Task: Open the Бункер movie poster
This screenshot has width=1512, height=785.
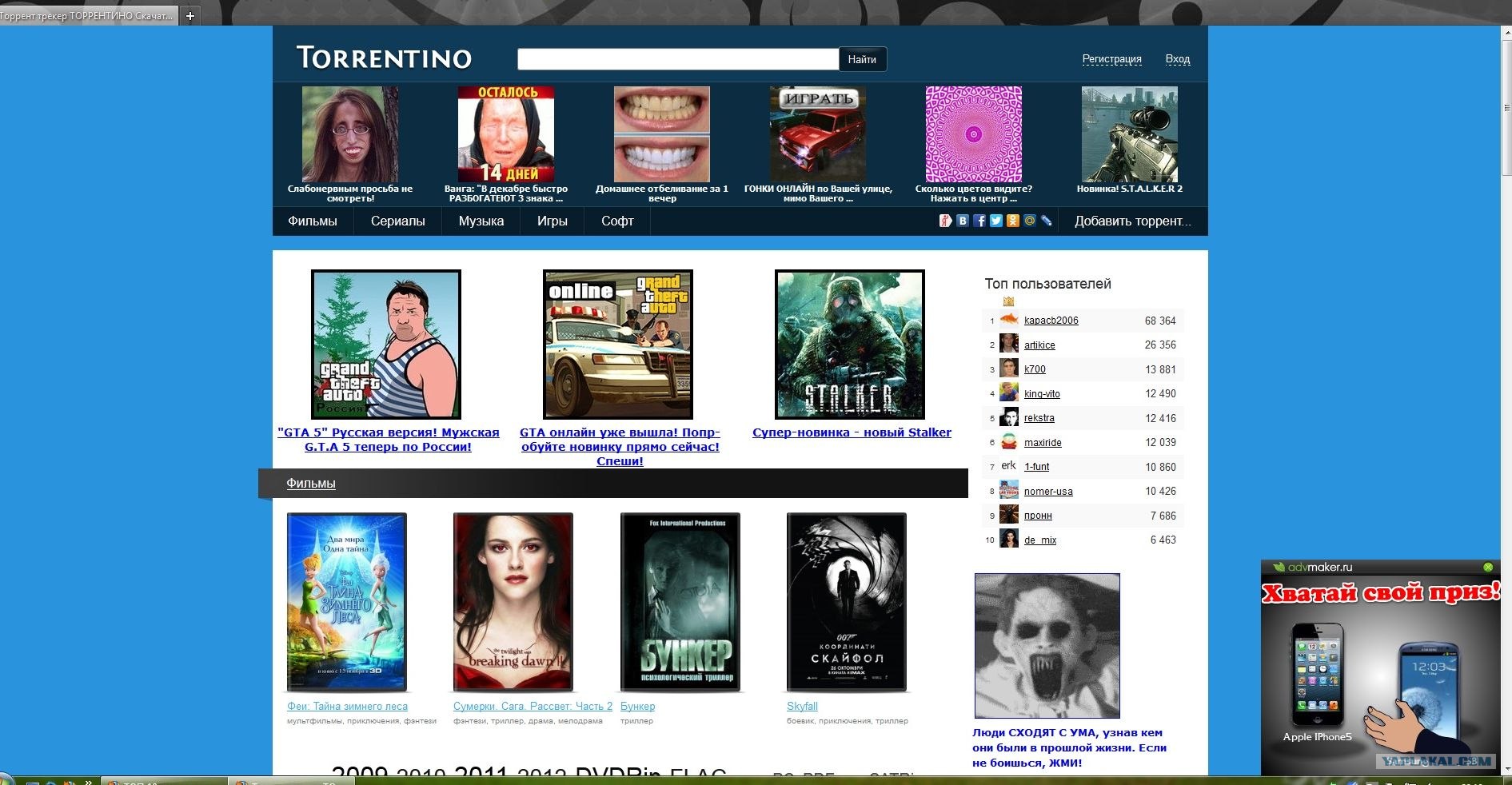Action: [x=680, y=602]
